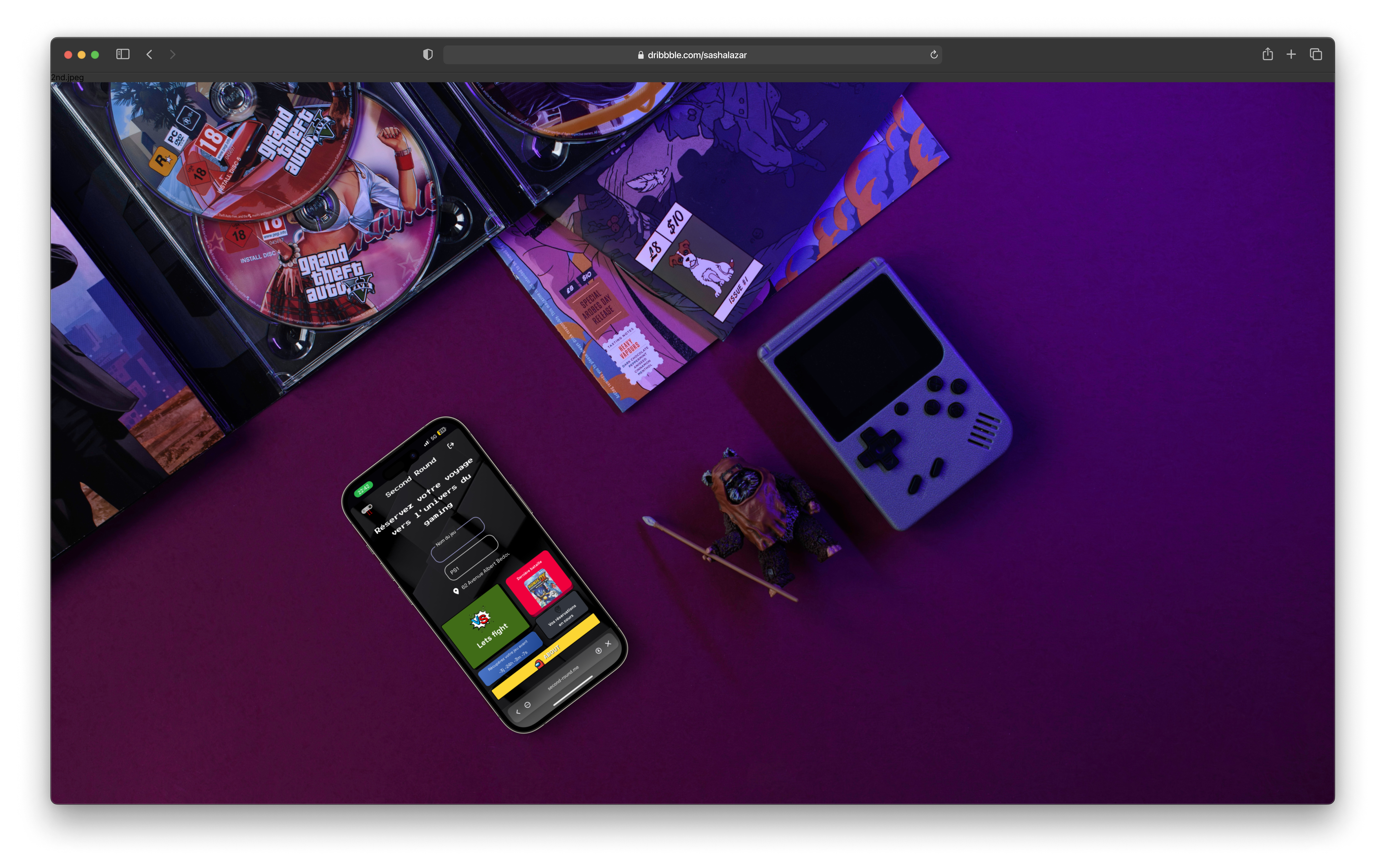Enter full screen with green button
1385x868 pixels.
95,55
